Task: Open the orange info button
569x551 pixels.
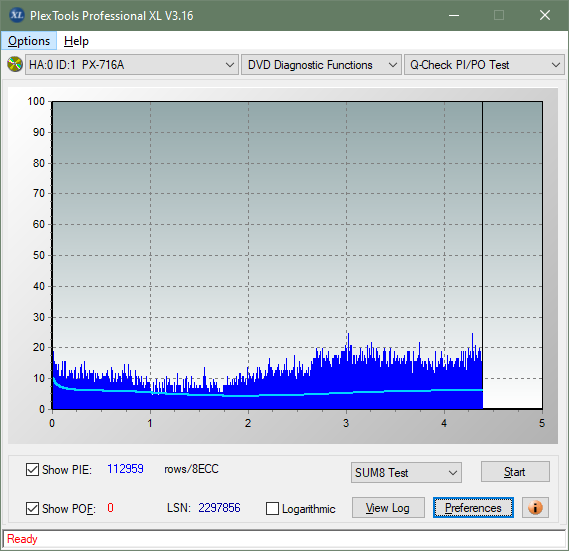Action: [535, 507]
